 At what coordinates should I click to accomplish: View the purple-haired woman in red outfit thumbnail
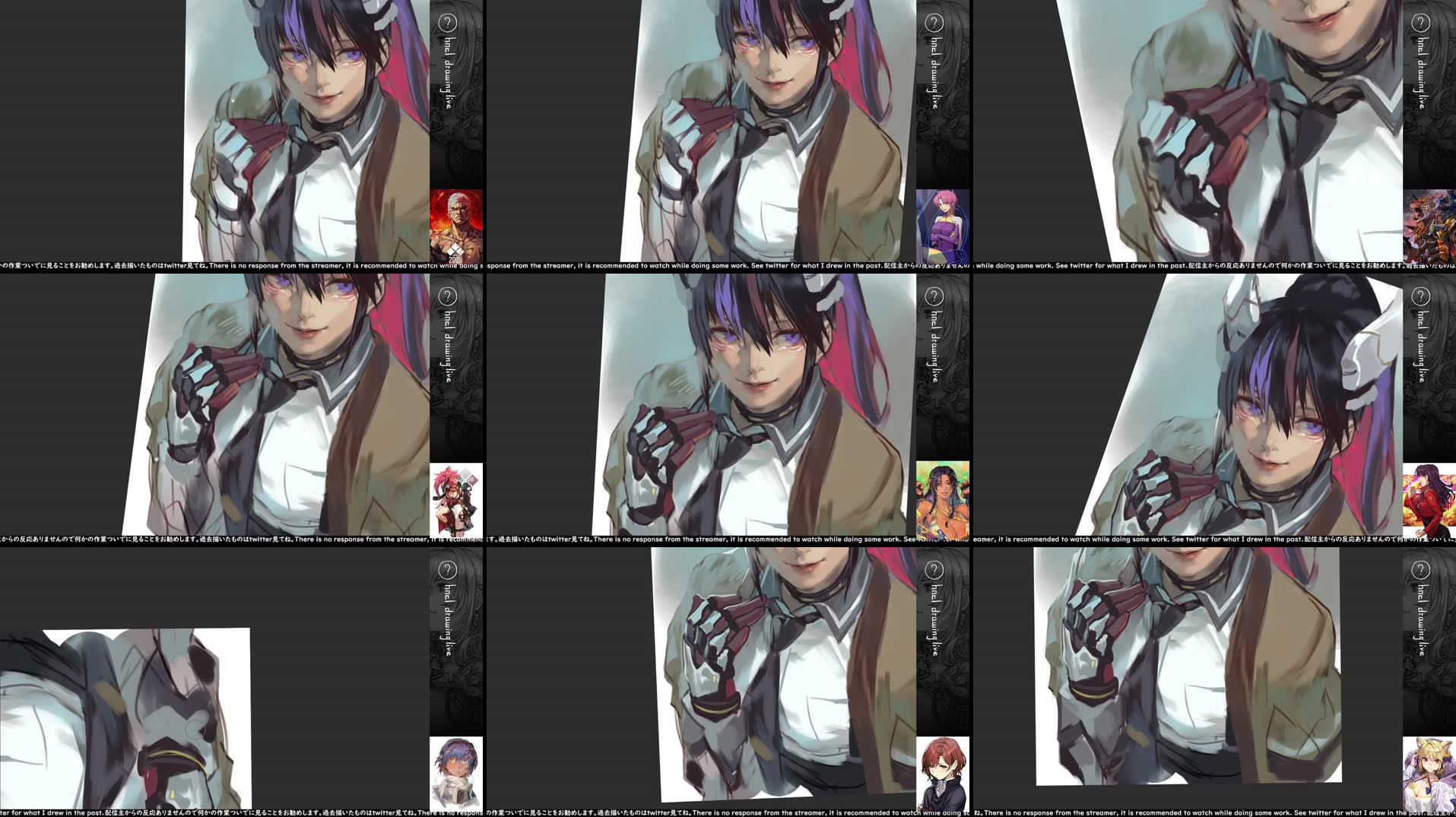pyautogui.click(x=1429, y=499)
